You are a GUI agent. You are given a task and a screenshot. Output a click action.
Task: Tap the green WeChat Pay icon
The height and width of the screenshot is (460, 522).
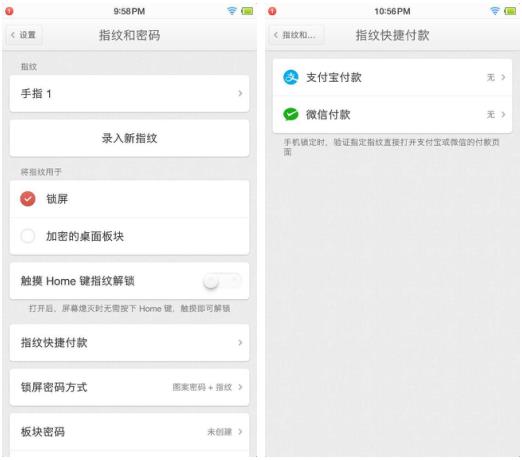click(x=290, y=114)
